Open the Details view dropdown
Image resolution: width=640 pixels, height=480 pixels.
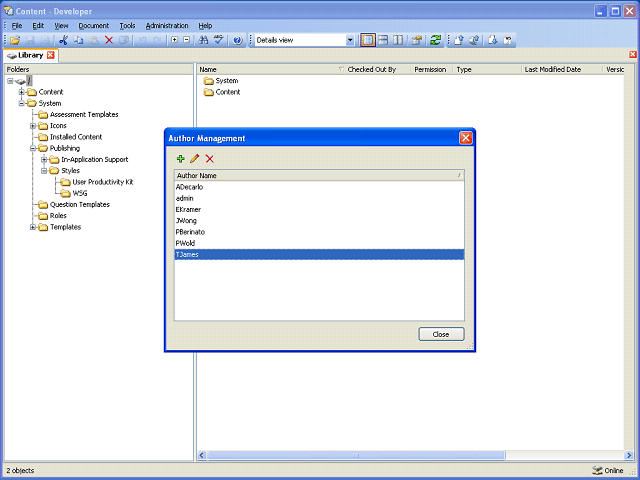[350, 40]
